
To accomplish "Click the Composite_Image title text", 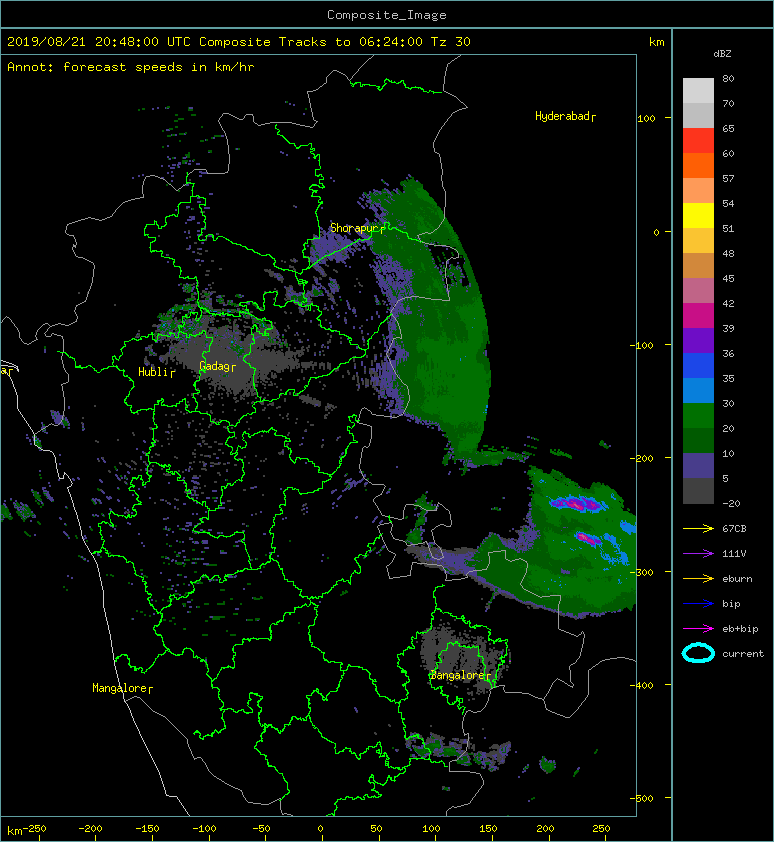I will click(387, 15).
